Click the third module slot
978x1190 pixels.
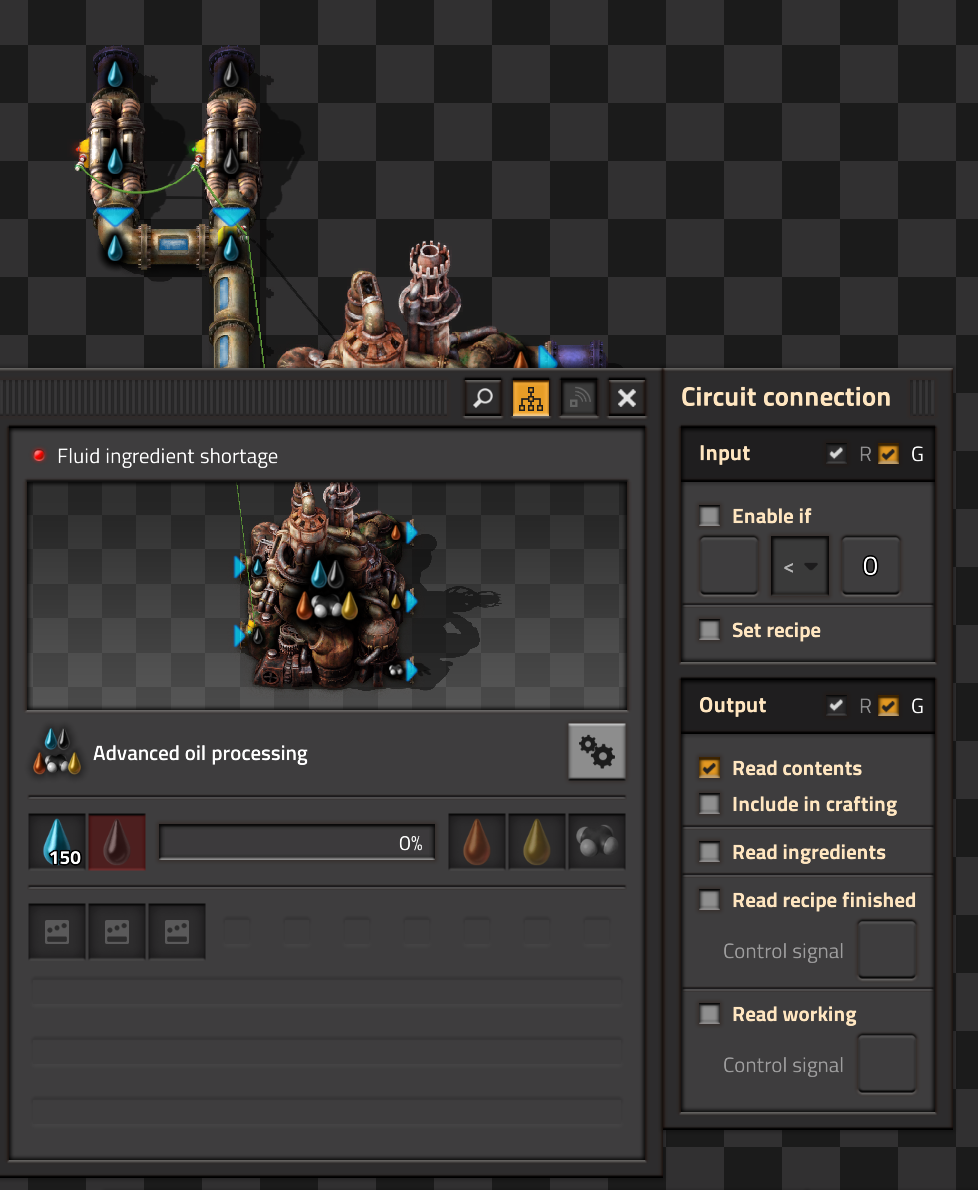[x=177, y=931]
